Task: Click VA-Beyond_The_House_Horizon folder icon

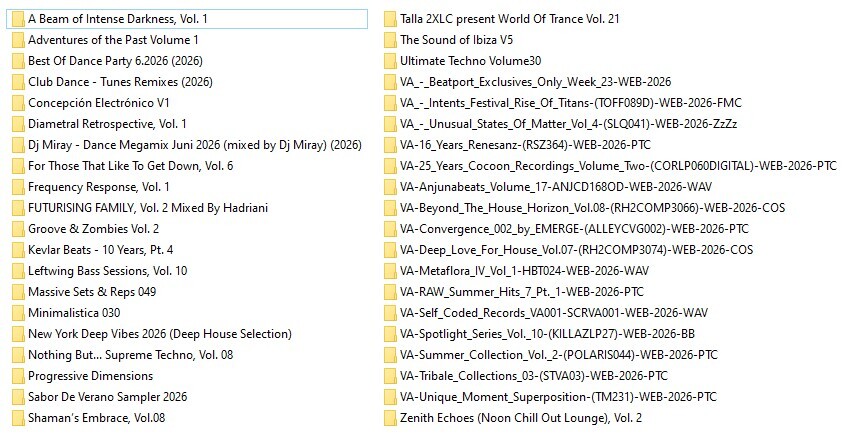Action: tap(390, 208)
